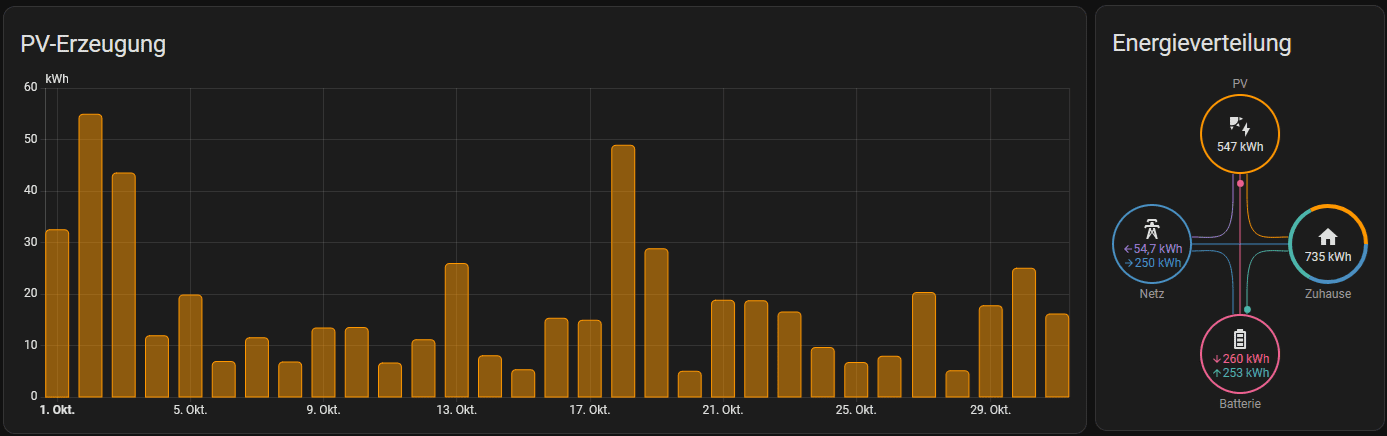Viewport: 1387px width, 436px height.
Task: Select the 547 kWh PV value
Action: pos(1240,146)
